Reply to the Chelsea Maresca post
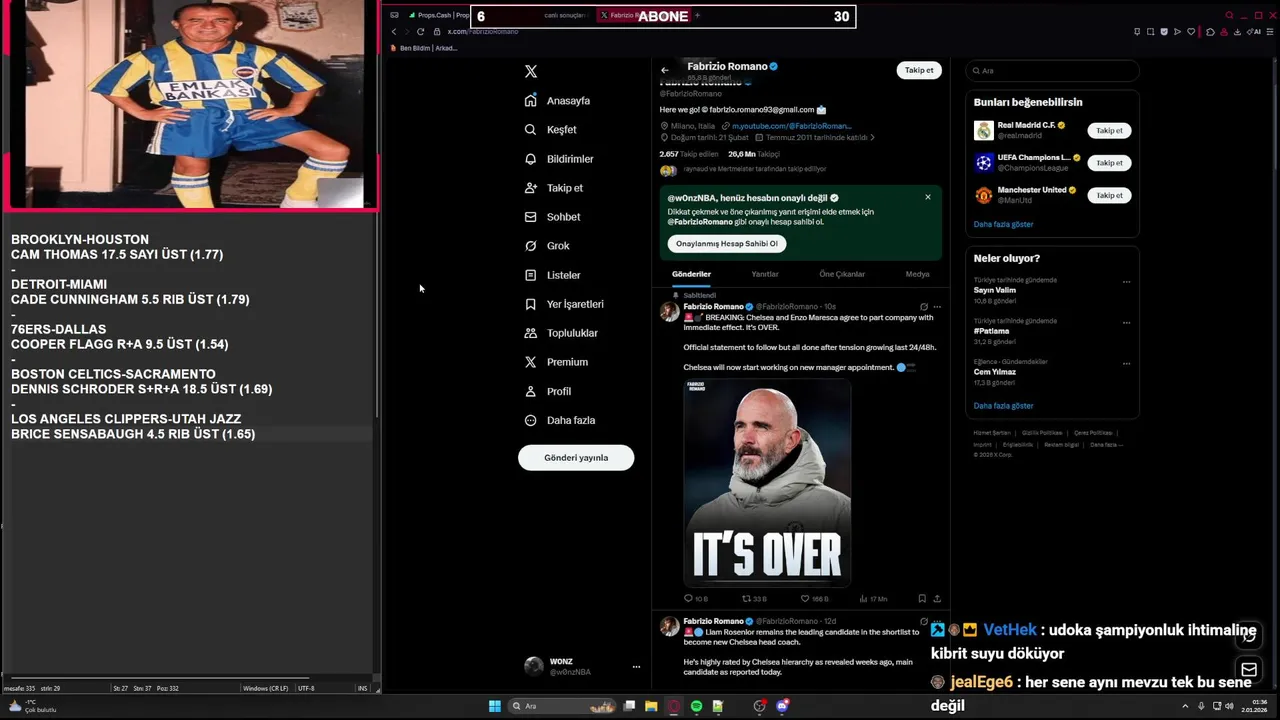This screenshot has height=720, width=1280. tap(688, 598)
